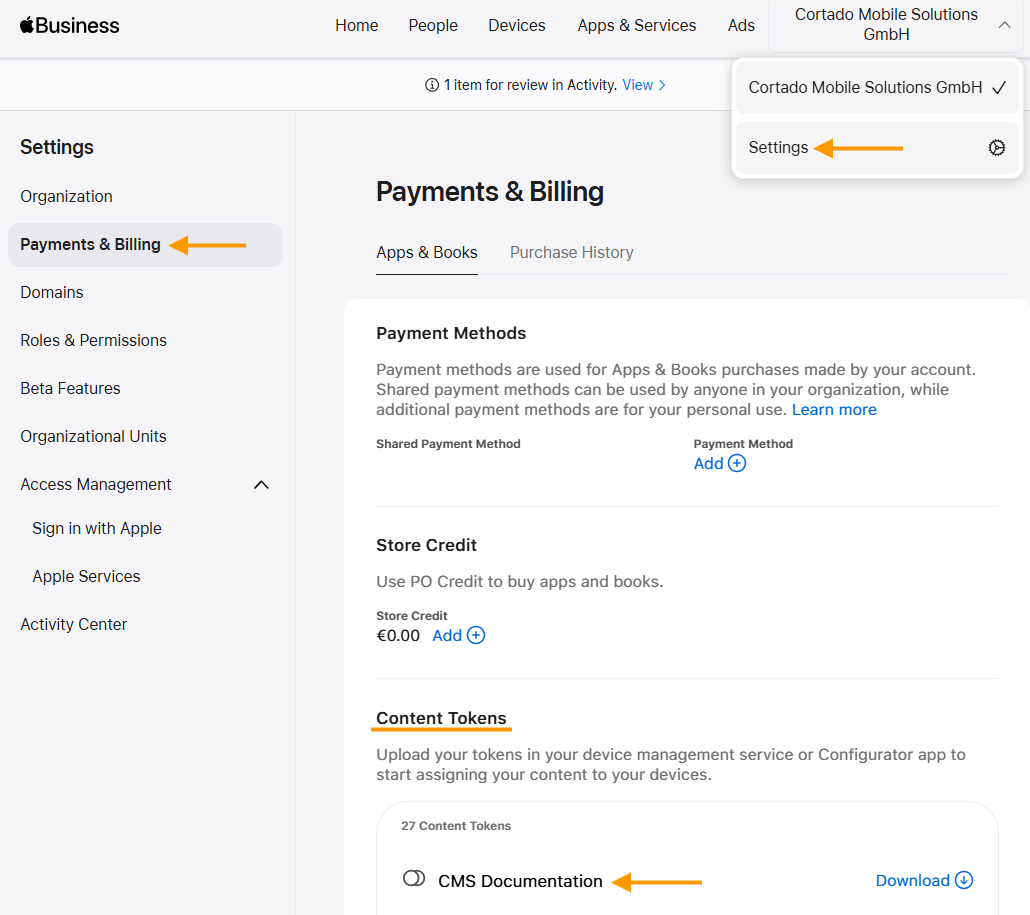Click the checkmark next to Cortado Mobile Solutions GmbH

(999, 87)
